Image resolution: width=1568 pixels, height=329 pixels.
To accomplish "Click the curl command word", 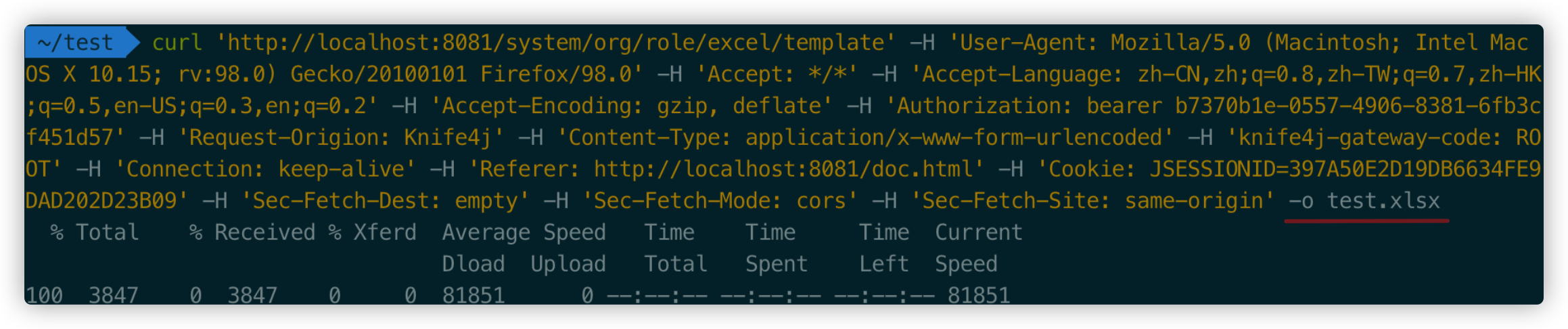I will (x=177, y=43).
